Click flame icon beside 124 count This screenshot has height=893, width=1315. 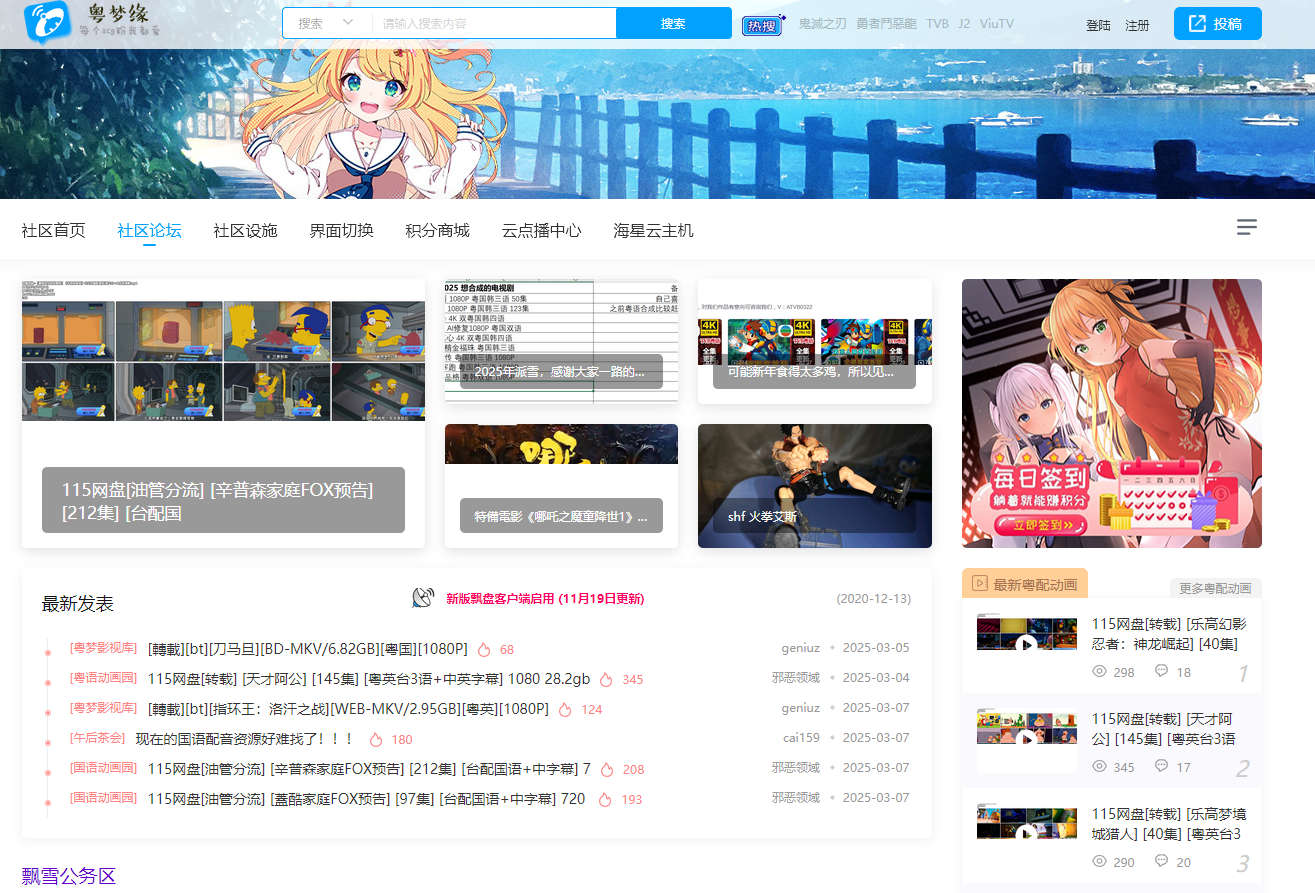pos(565,709)
